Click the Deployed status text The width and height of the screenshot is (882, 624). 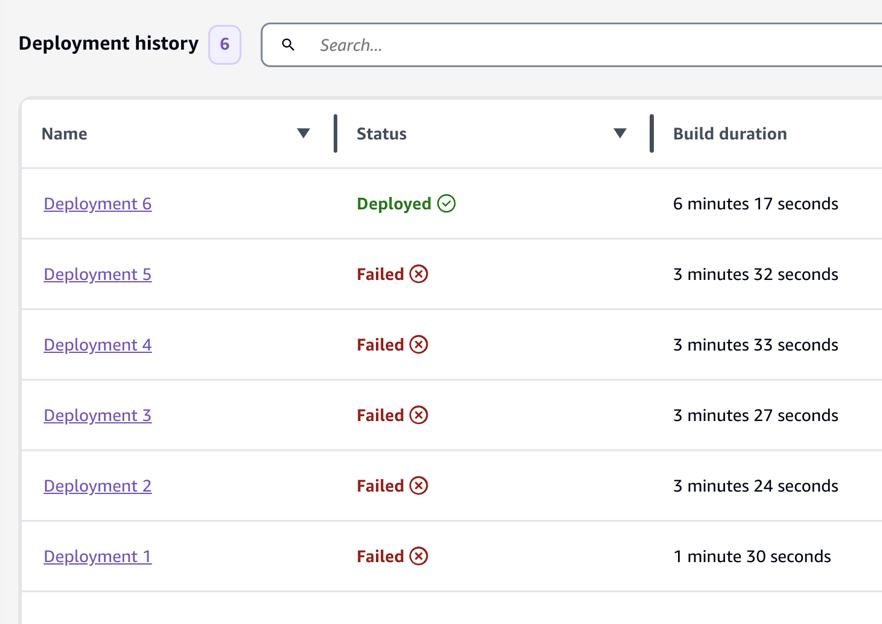coord(394,204)
